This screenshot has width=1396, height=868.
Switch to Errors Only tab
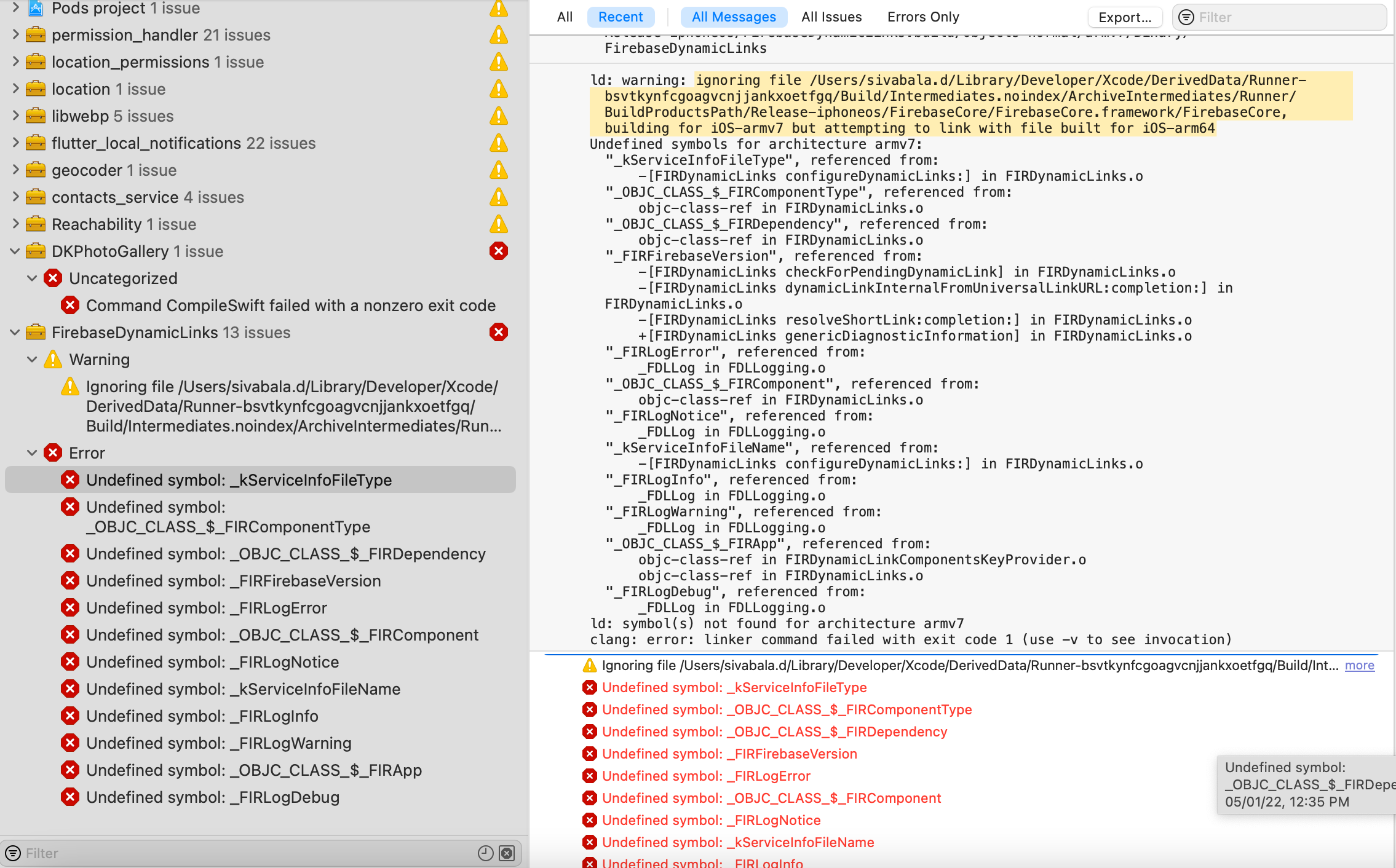[x=923, y=17]
